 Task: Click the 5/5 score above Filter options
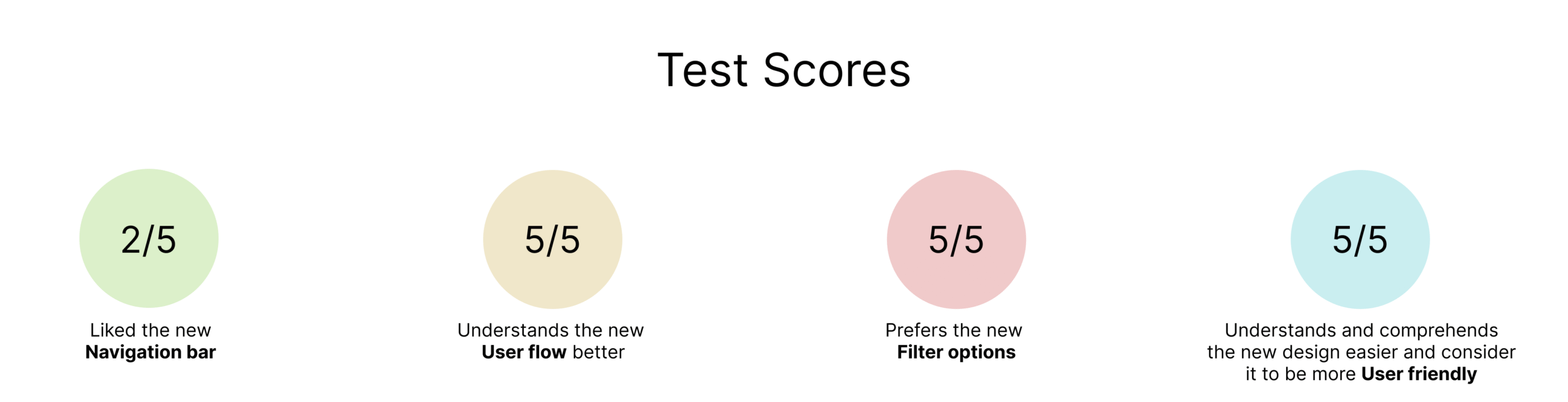(x=956, y=239)
